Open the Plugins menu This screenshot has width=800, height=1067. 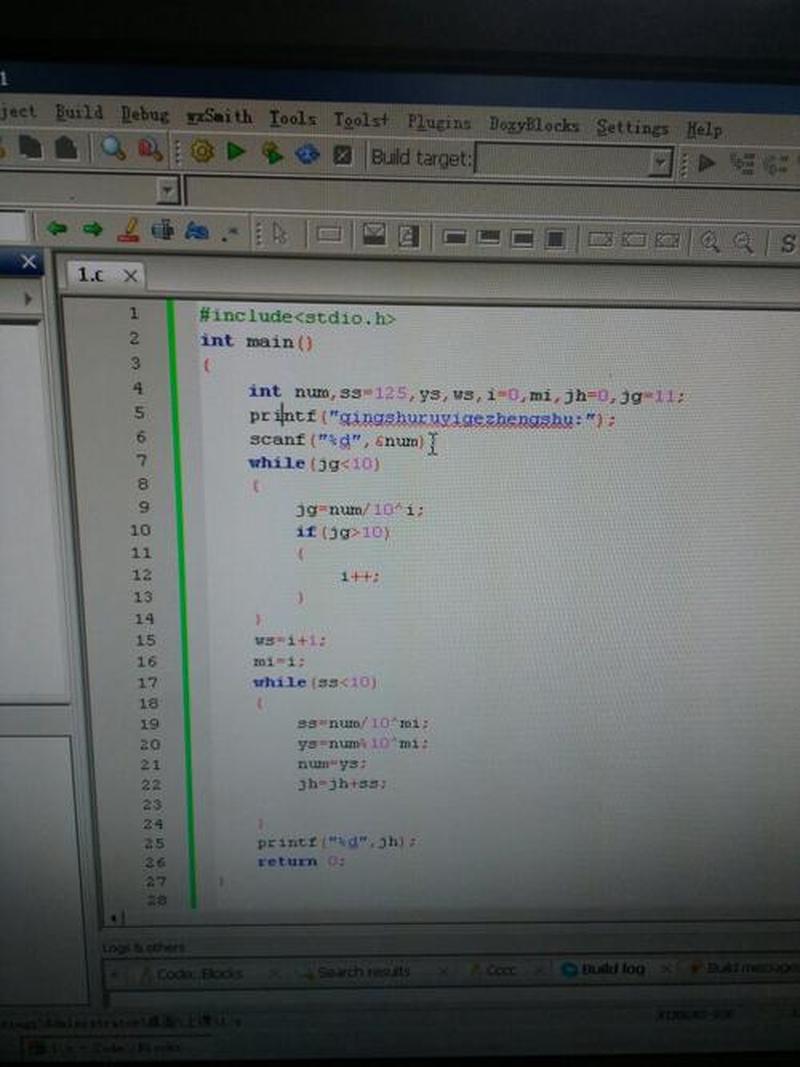pyautogui.click(x=439, y=122)
